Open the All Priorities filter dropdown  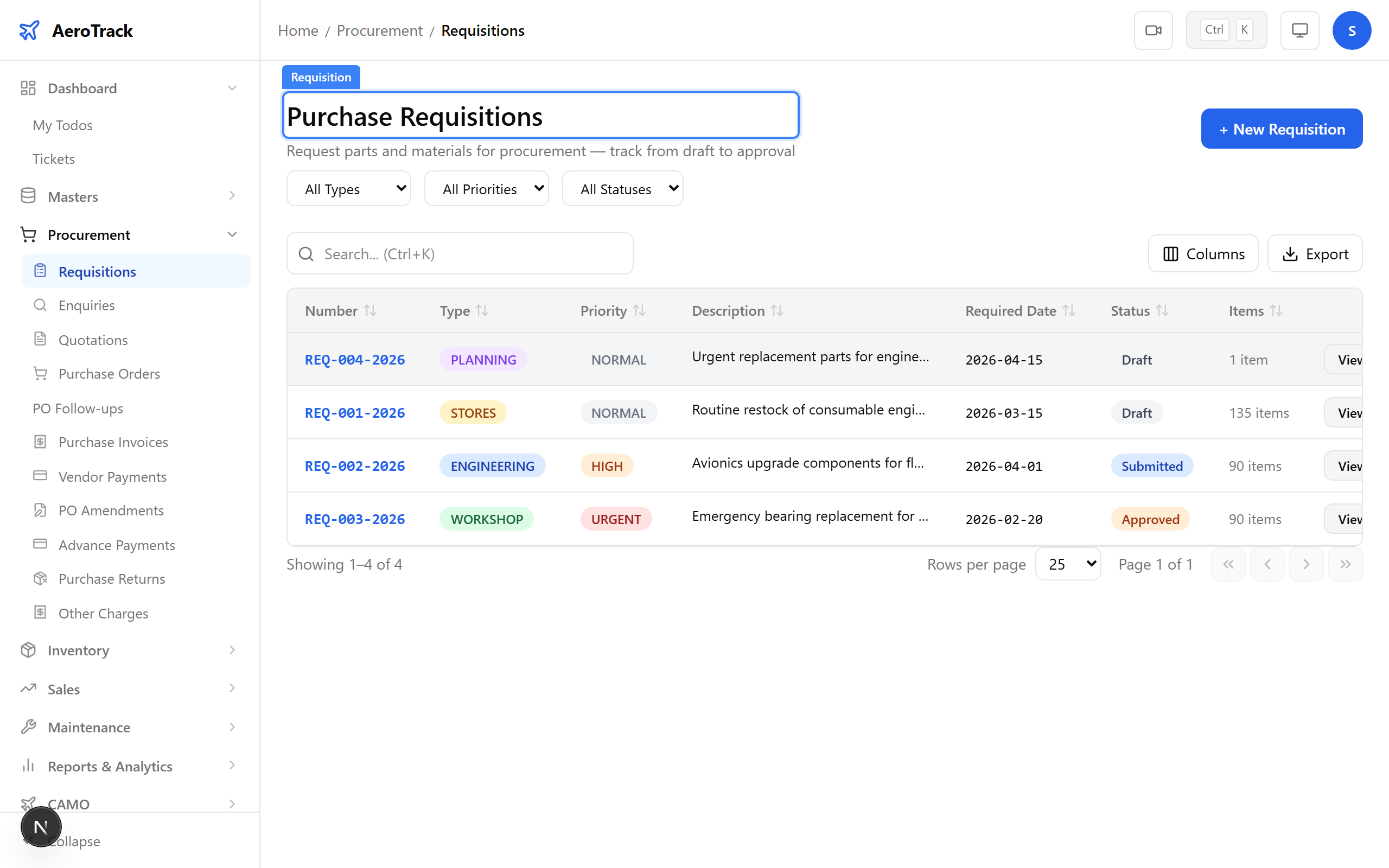click(x=486, y=188)
